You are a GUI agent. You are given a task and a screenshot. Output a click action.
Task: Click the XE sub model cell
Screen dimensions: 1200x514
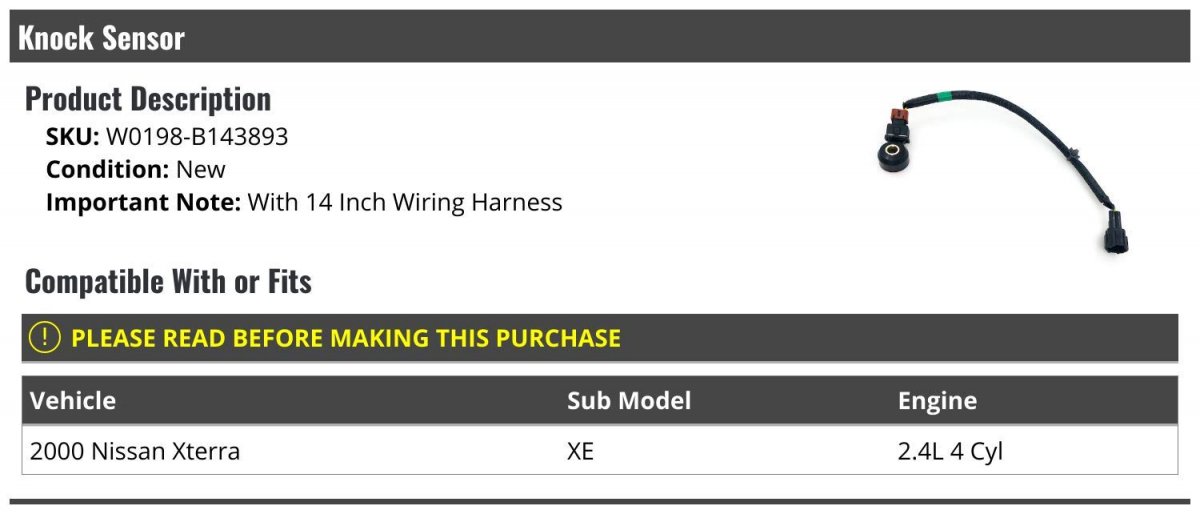pos(580,452)
